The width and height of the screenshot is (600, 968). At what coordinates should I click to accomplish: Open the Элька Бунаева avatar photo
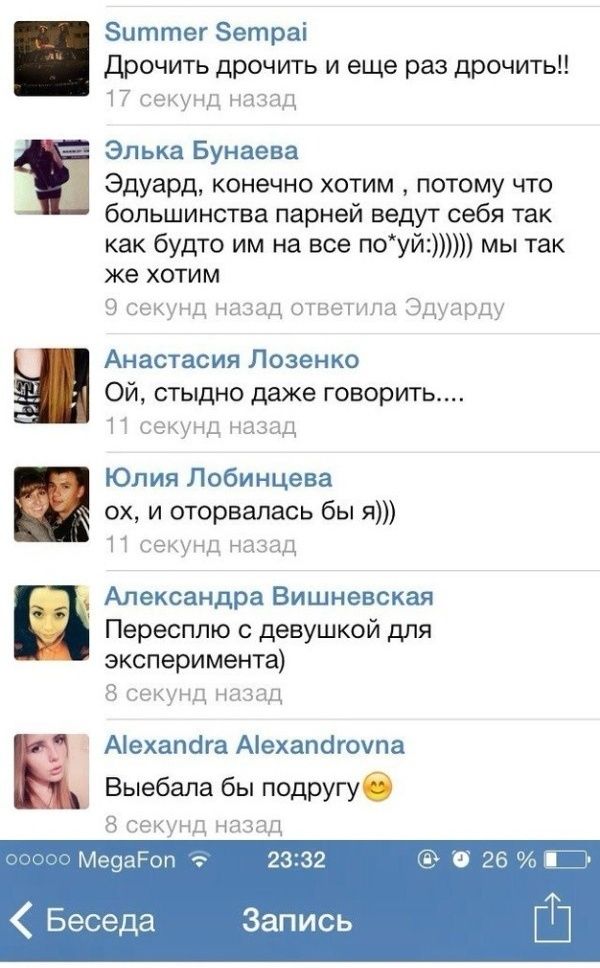[x=51, y=177]
